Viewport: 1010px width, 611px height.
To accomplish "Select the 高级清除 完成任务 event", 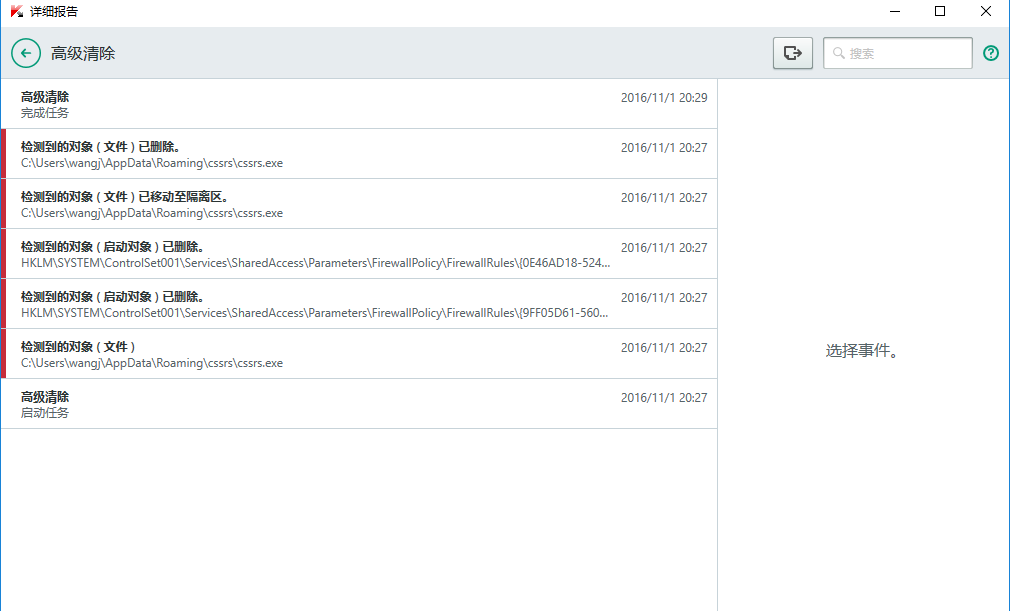I will pyautogui.click(x=300, y=104).
